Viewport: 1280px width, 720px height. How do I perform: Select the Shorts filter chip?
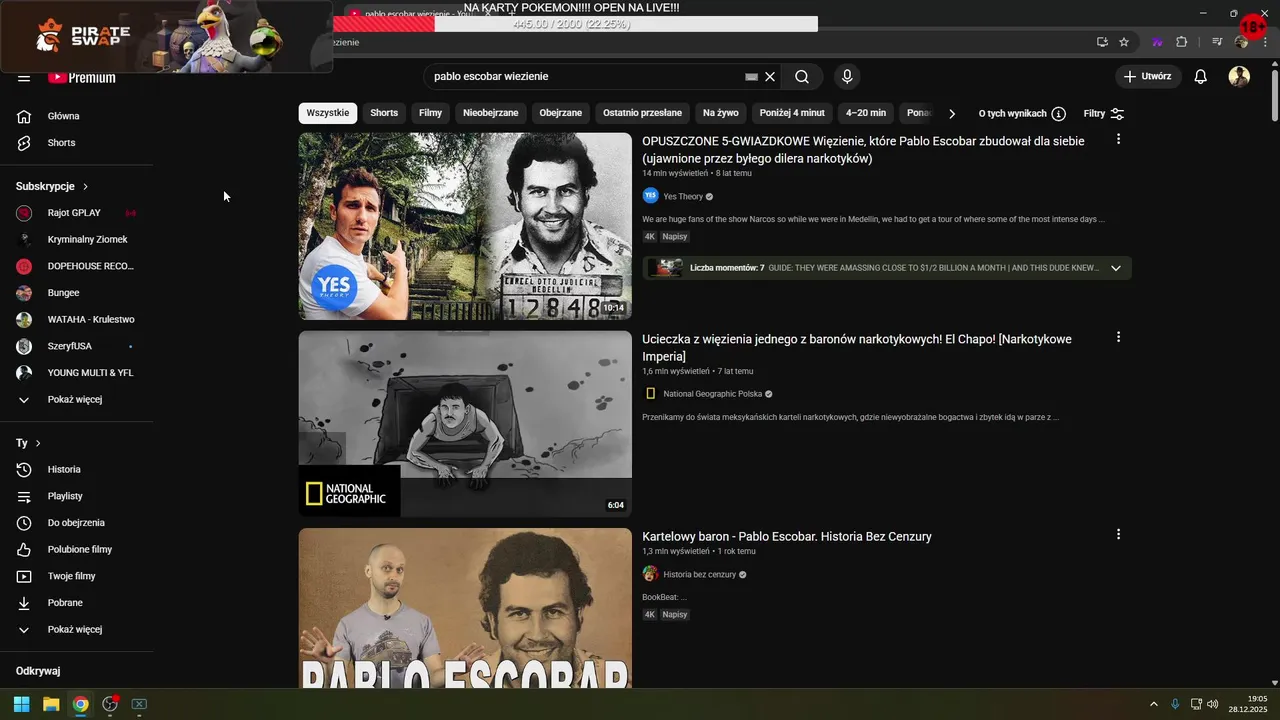[x=384, y=113]
